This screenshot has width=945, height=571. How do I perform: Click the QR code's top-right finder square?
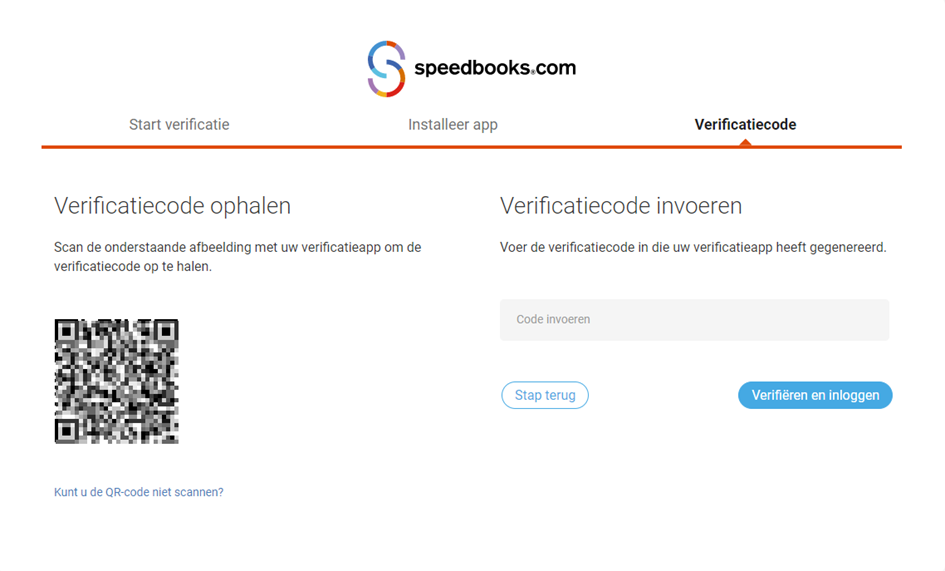click(x=164, y=333)
